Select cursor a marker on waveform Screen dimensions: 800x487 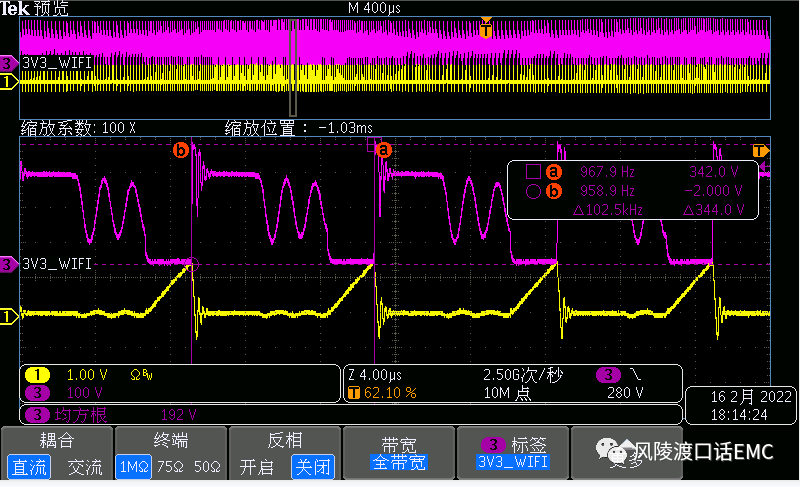[381, 150]
